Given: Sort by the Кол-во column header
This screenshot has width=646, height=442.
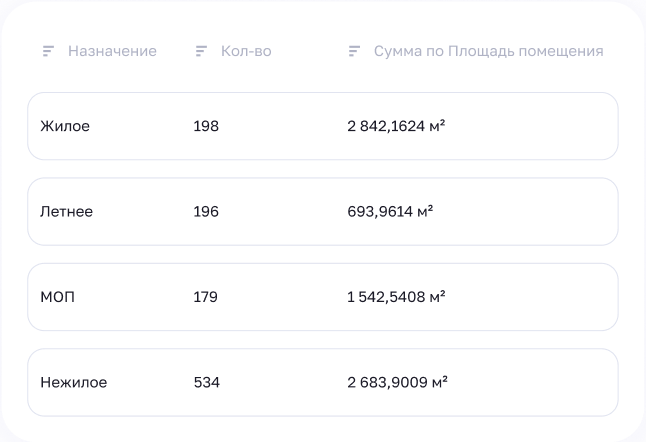Looking at the screenshot, I should tap(246, 51).
